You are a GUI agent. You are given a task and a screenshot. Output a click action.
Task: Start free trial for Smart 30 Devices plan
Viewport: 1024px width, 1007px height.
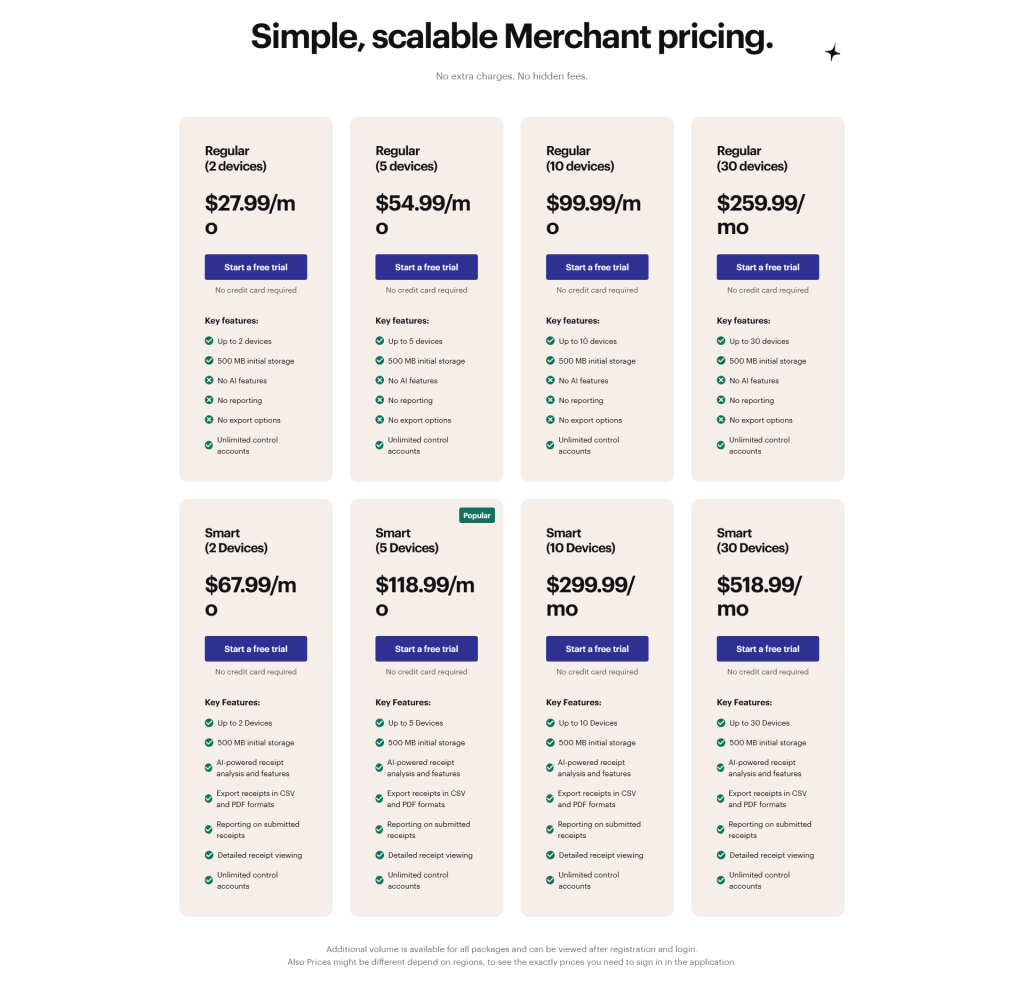(768, 649)
